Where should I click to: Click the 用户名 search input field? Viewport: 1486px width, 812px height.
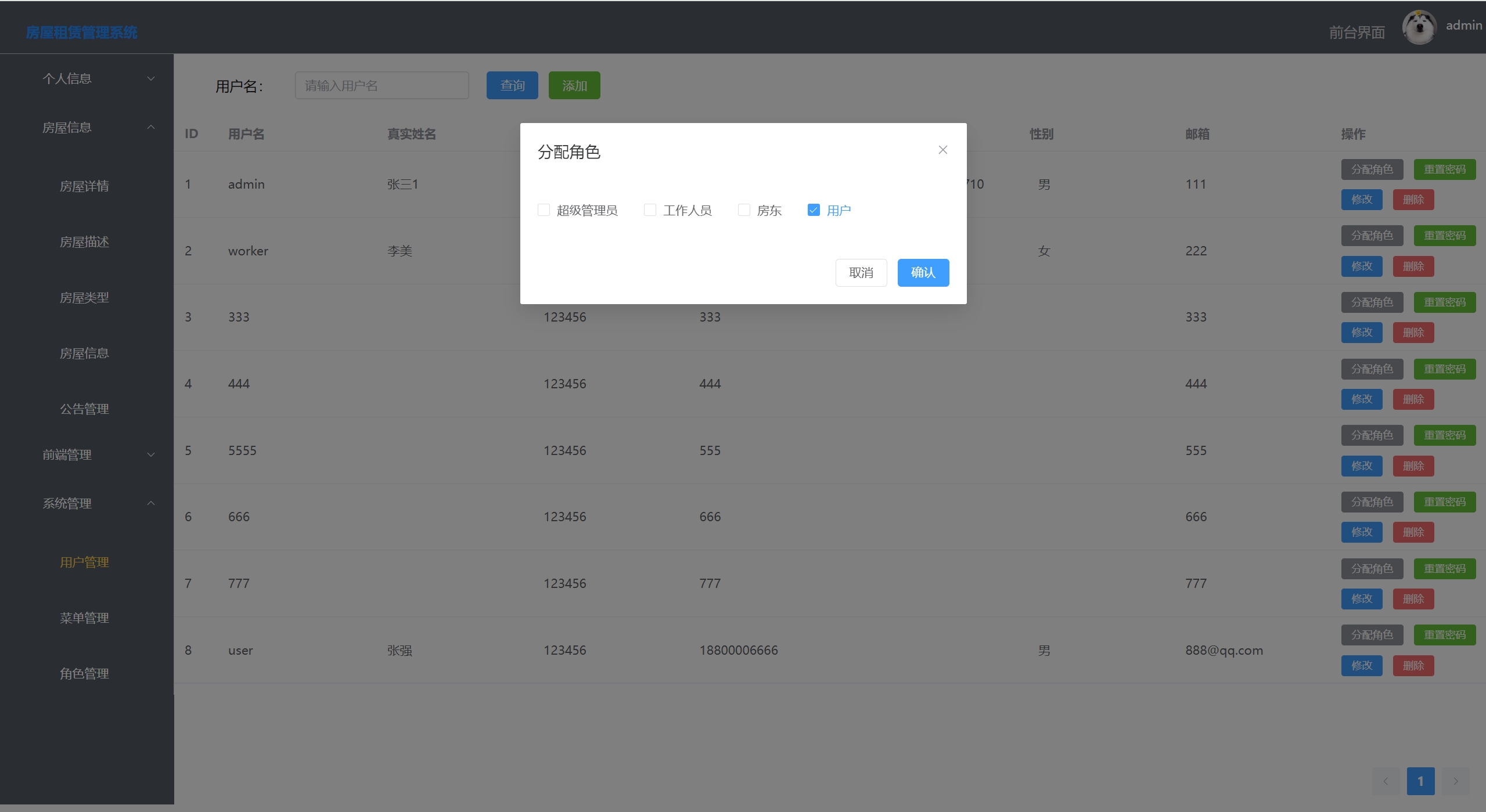coord(382,86)
